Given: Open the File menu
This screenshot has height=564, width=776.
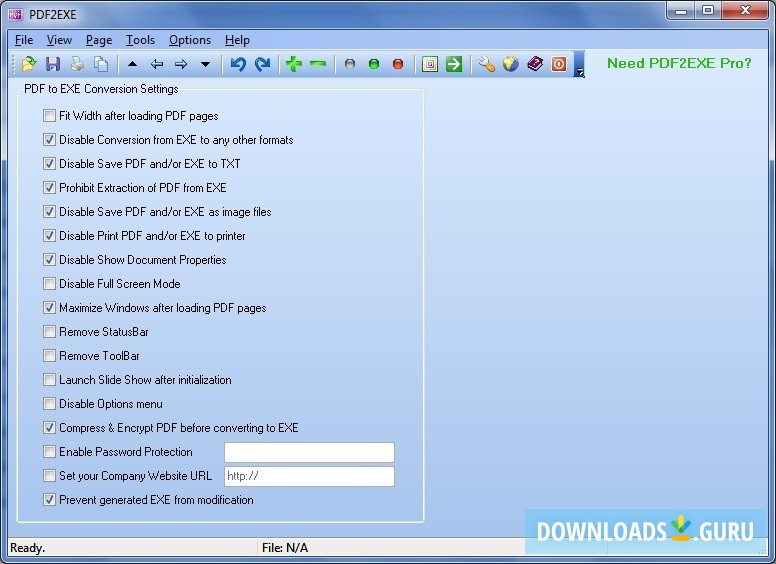Looking at the screenshot, I should [24, 40].
